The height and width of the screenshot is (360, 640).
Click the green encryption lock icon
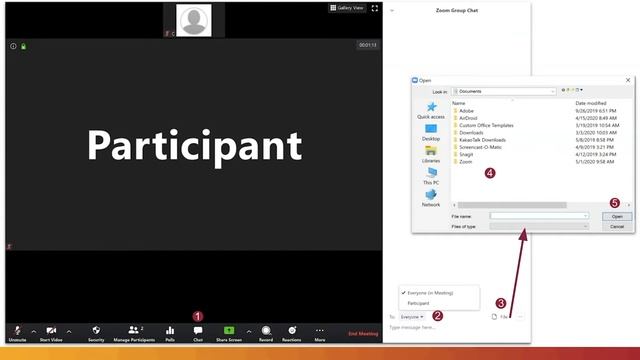tap(23, 46)
